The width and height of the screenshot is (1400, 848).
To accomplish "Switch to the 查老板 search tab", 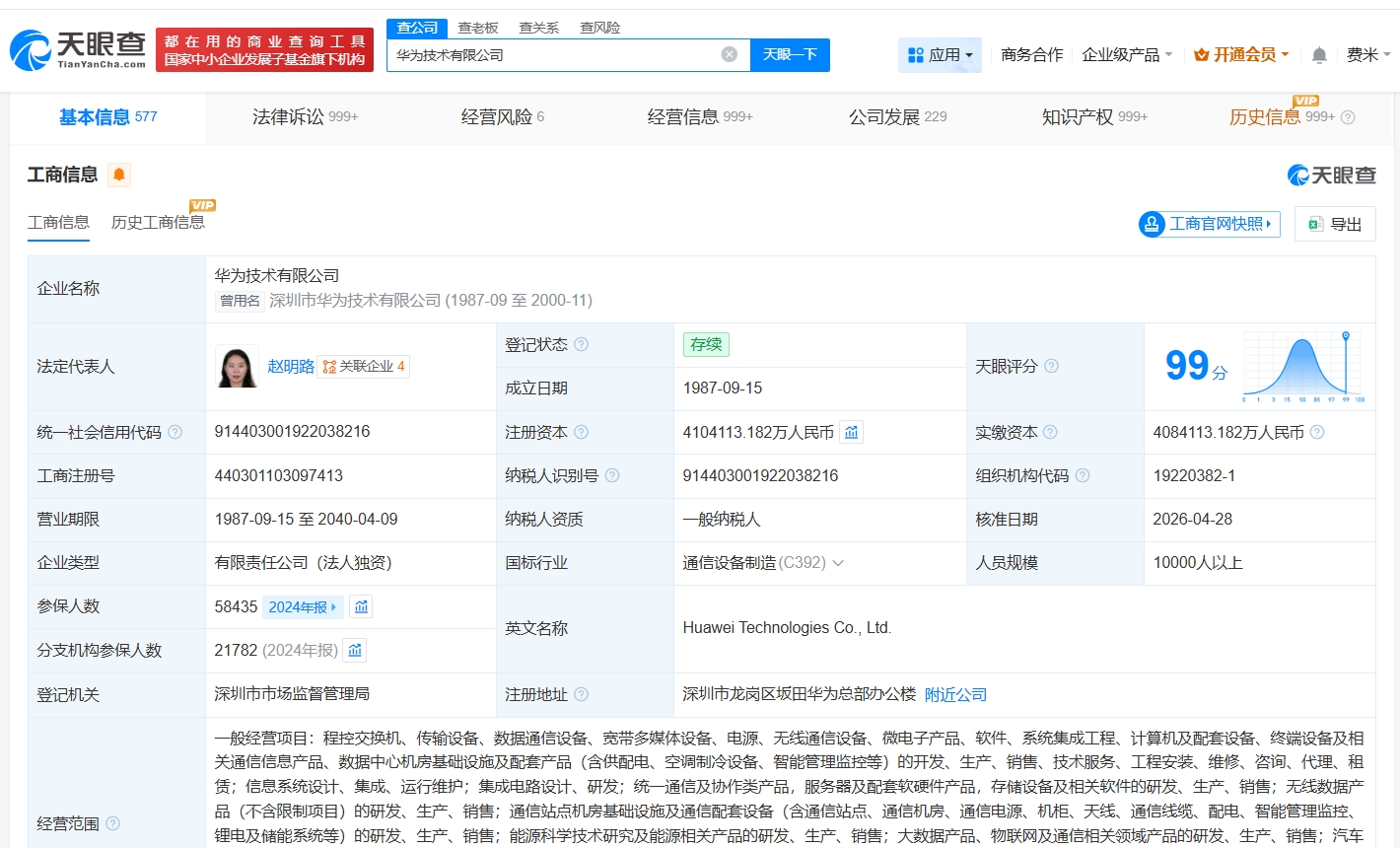I will (x=478, y=28).
